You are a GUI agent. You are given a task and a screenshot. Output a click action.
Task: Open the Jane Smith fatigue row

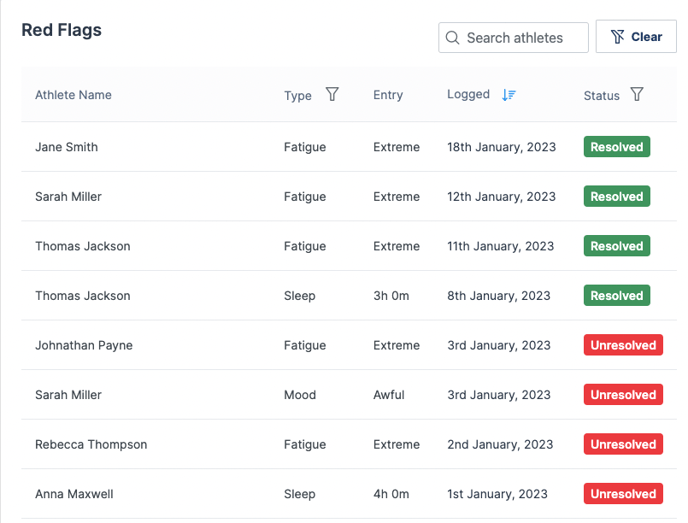coord(349,147)
